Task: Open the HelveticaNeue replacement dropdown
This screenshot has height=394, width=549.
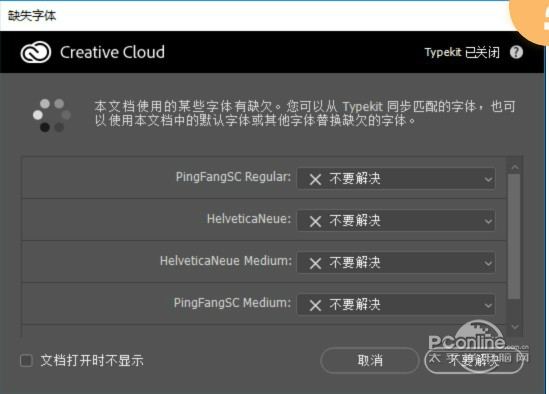Action: [396, 221]
